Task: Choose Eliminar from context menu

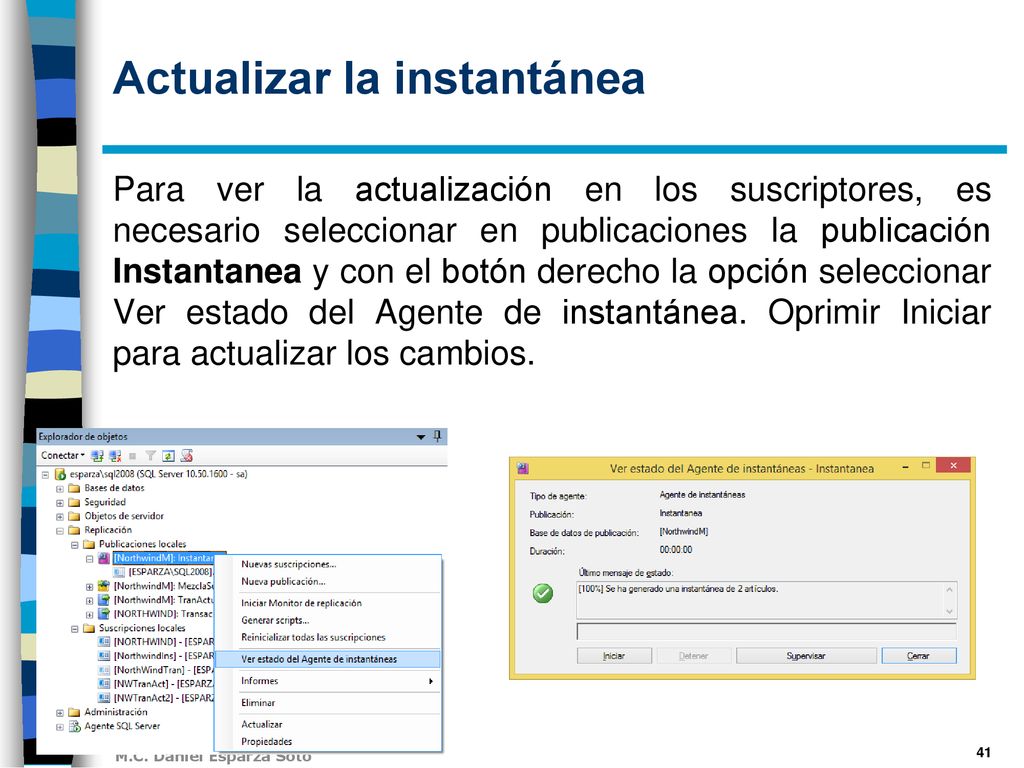Action: coord(328,703)
